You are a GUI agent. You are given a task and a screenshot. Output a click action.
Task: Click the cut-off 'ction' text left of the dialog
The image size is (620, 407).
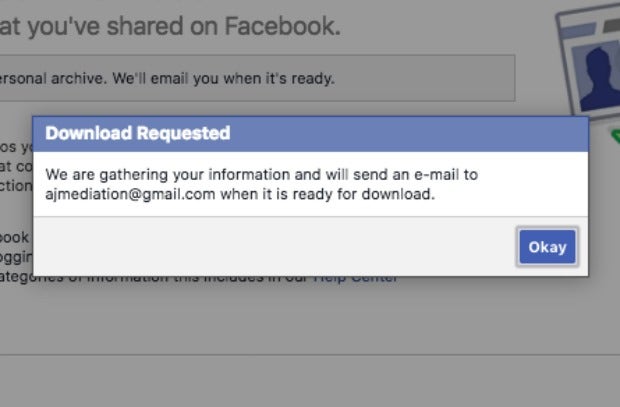[16, 186]
